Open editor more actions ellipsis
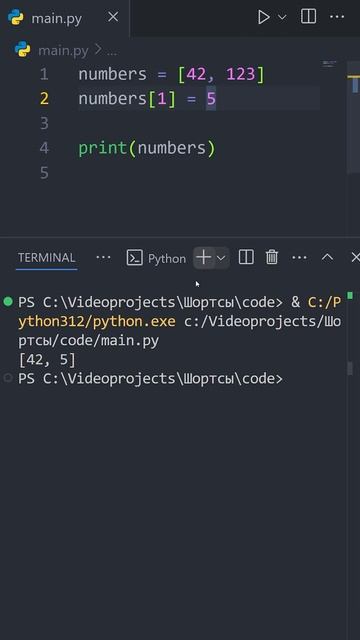Image resolution: width=360 pixels, height=640 pixels. click(x=337, y=17)
